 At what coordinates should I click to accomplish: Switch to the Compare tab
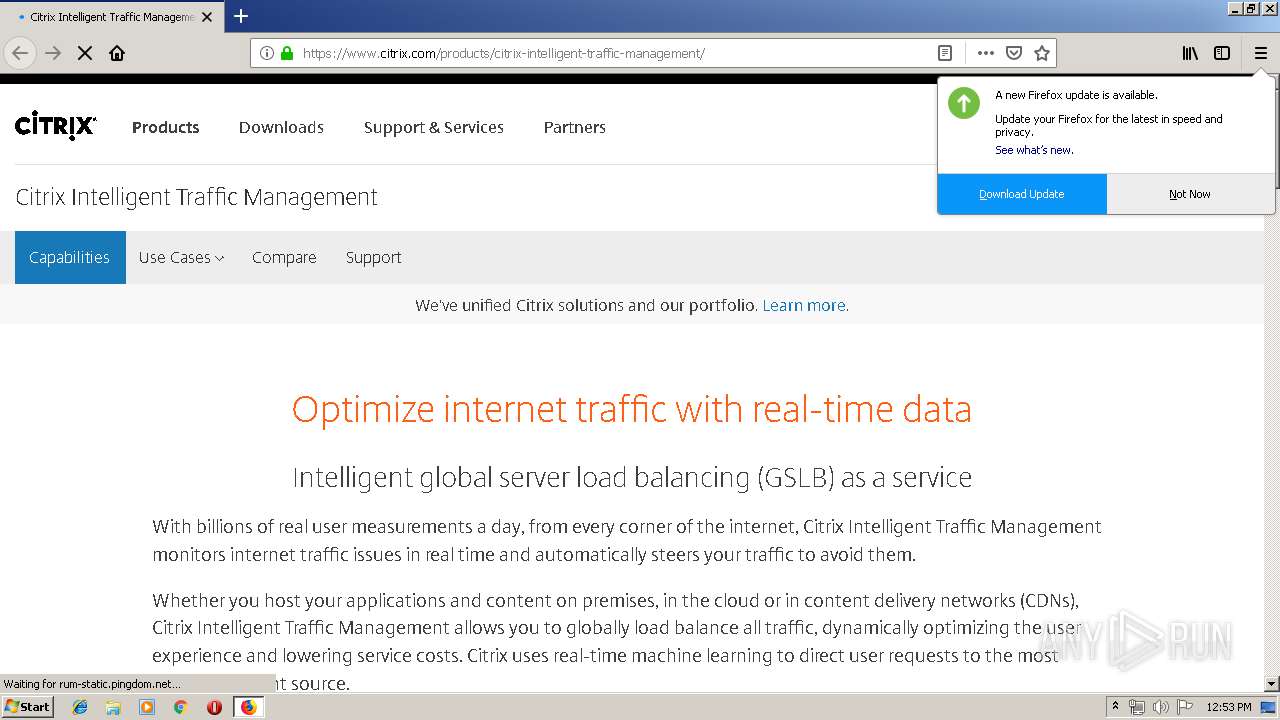(284, 257)
